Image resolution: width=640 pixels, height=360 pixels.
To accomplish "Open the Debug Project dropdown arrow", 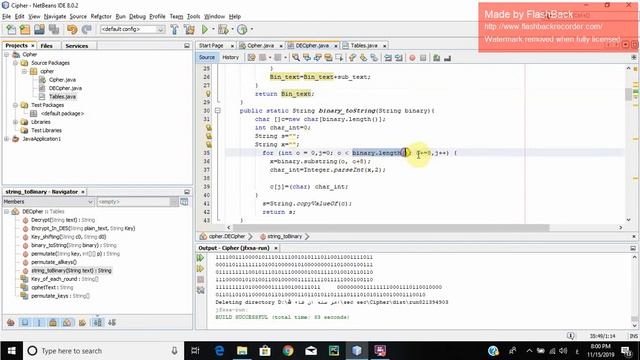I will tap(232, 29).
